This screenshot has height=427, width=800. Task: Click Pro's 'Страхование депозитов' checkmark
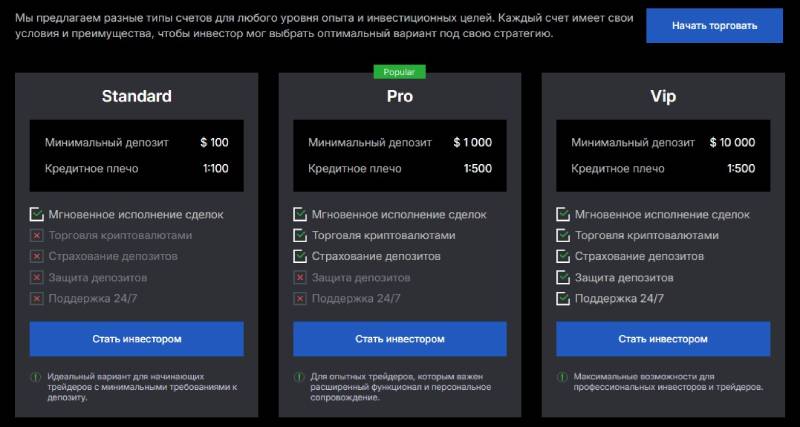click(x=299, y=257)
